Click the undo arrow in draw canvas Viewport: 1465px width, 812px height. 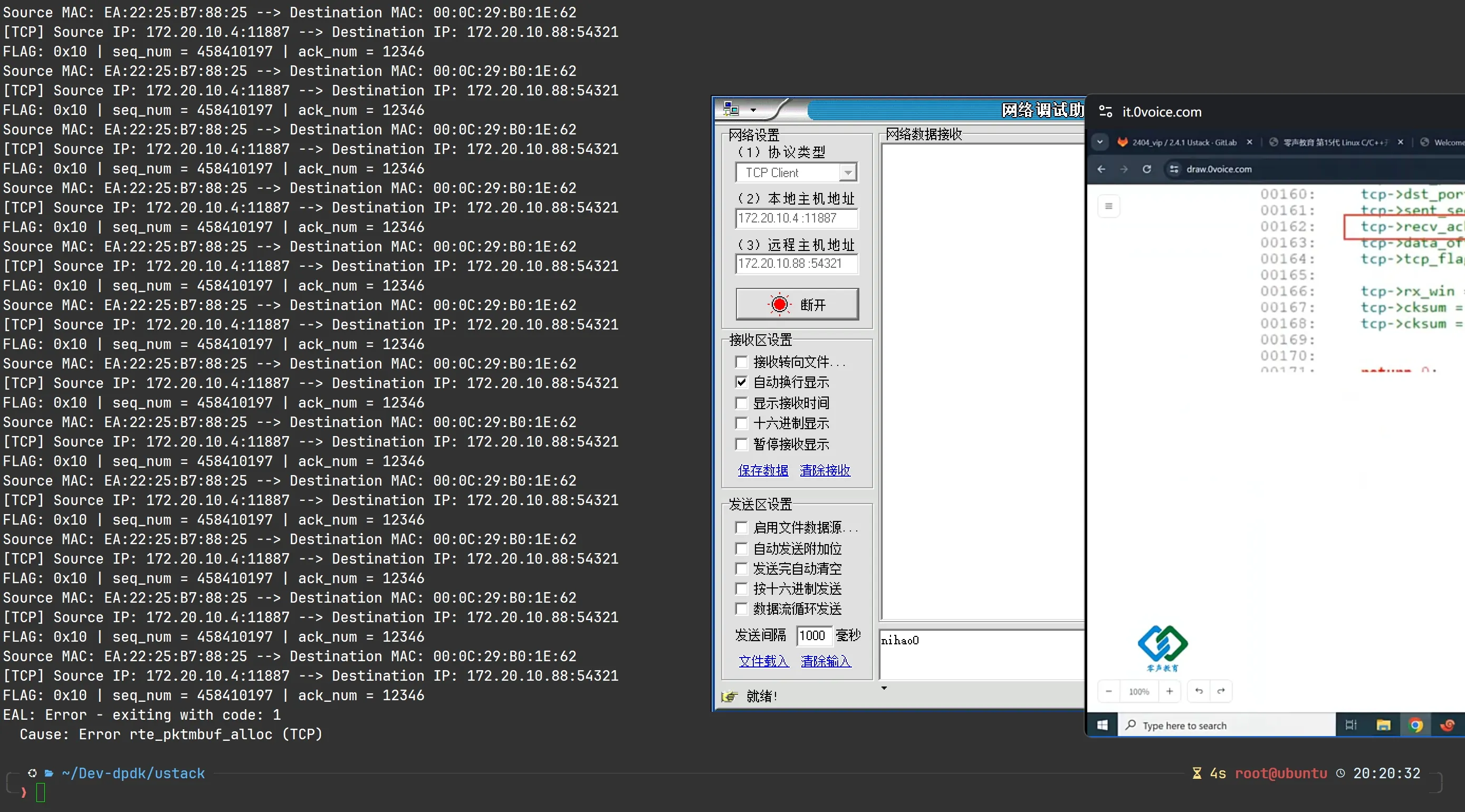click(x=1199, y=691)
